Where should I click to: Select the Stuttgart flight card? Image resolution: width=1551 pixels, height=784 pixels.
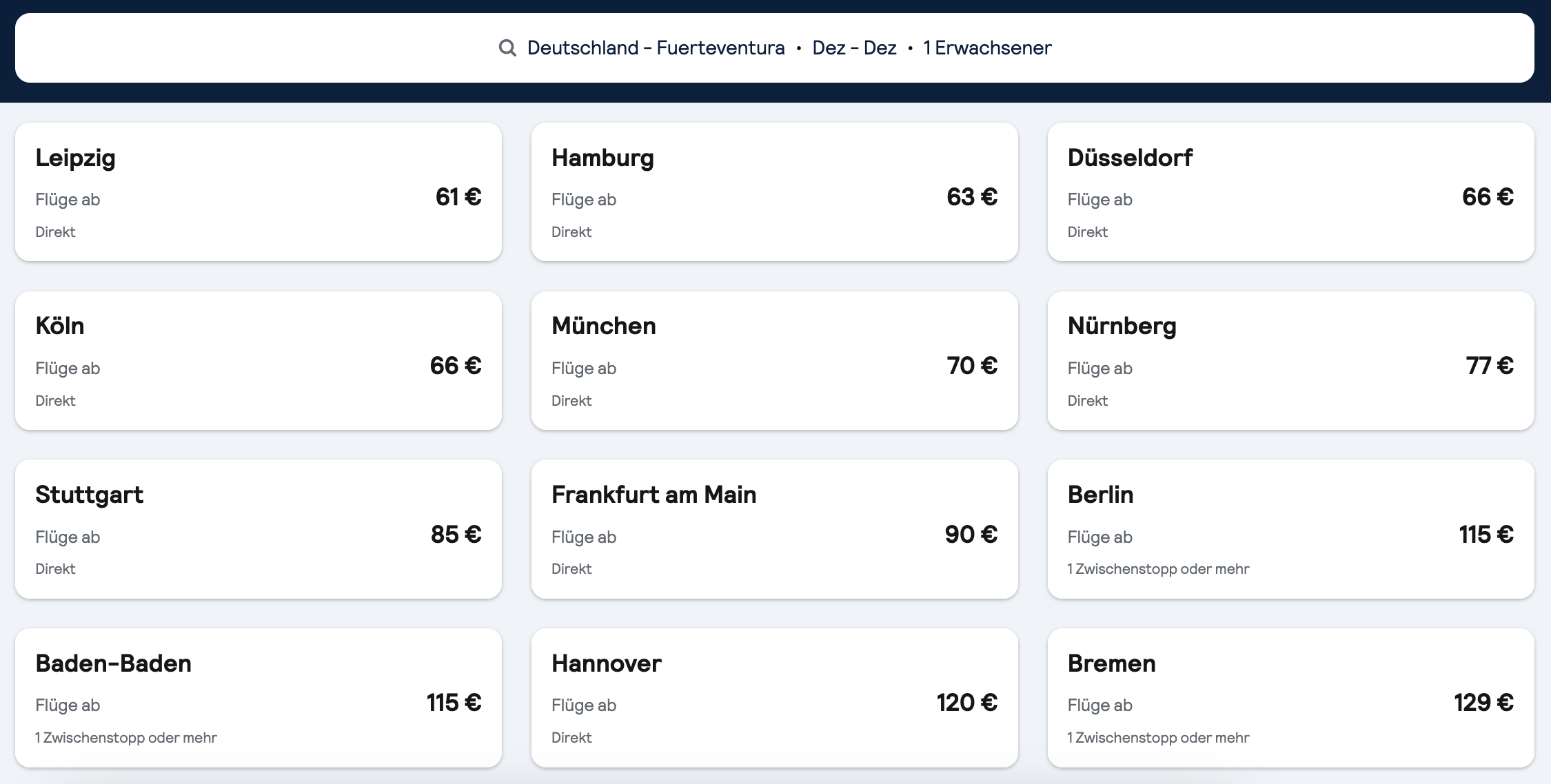[x=258, y=529]
